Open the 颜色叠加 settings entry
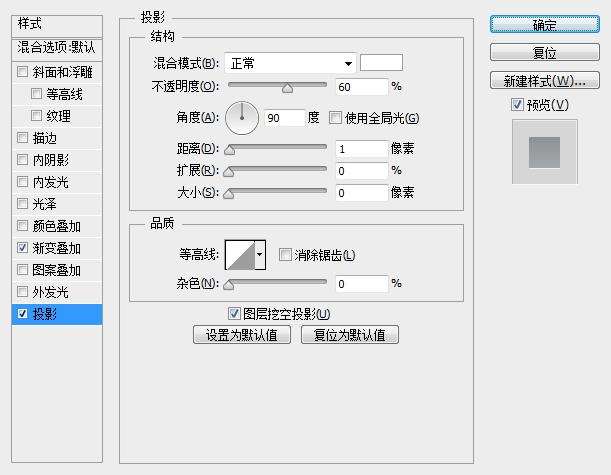This screenshot has height=475, width=611. (x=57, y=226)
